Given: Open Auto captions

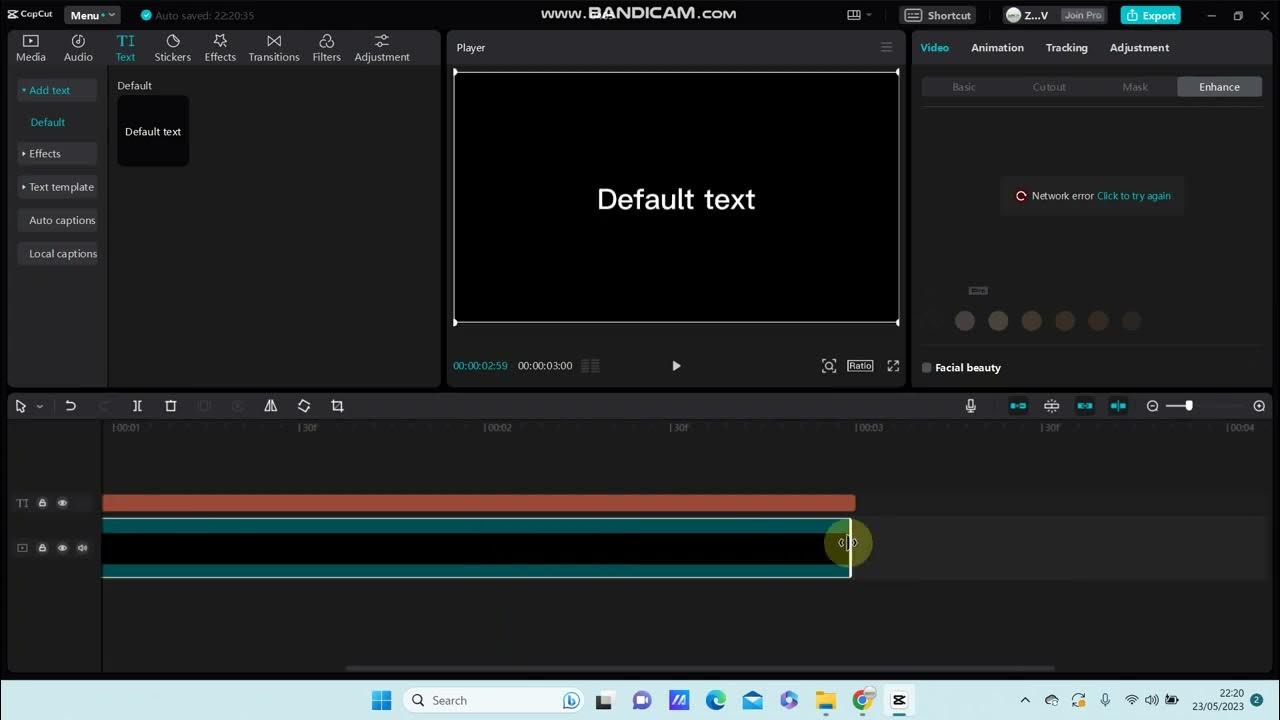Looking at the screenshot, I should click(57, 220).
